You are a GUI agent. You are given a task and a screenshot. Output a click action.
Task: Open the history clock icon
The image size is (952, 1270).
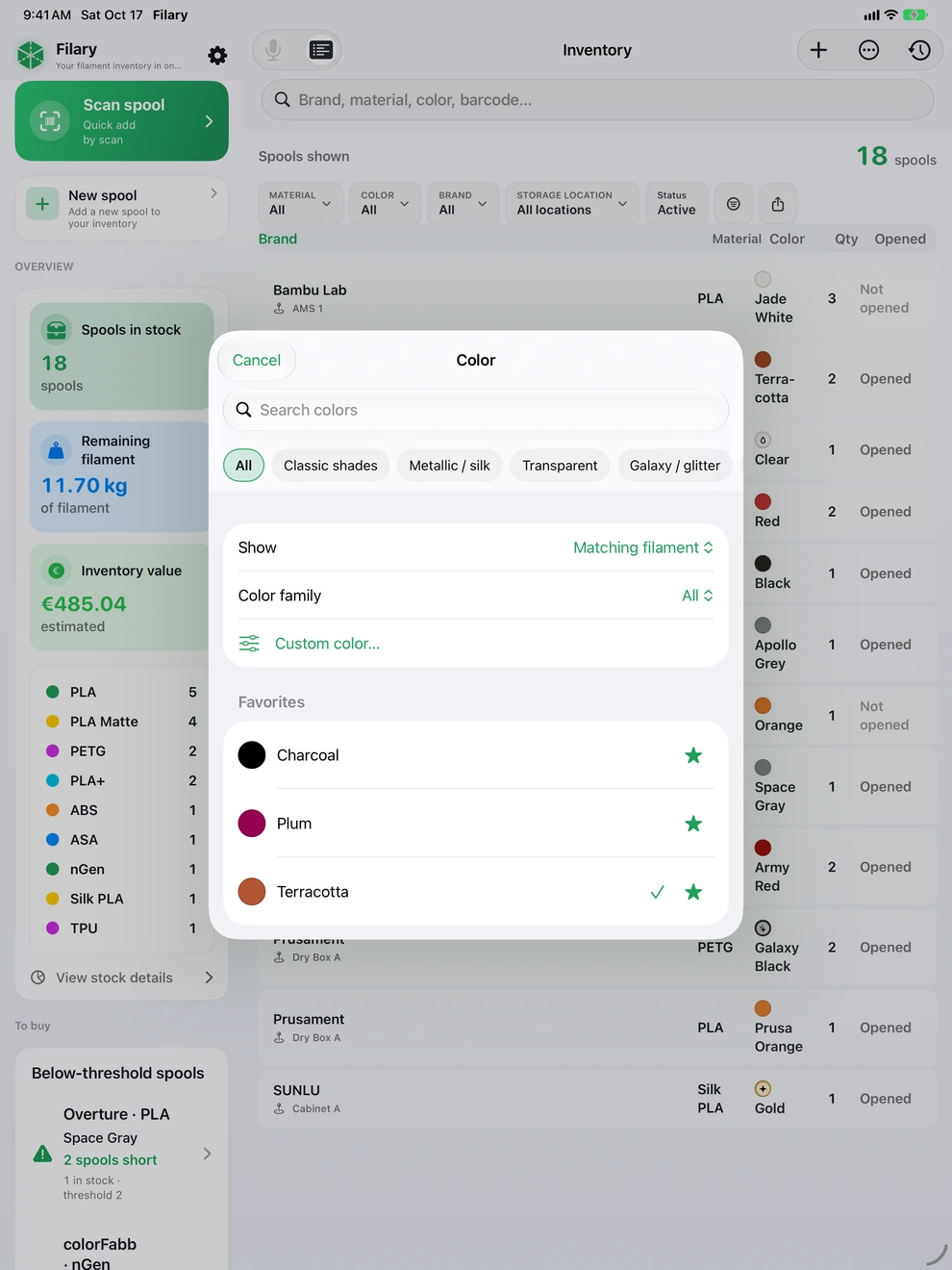coord(919,50)
